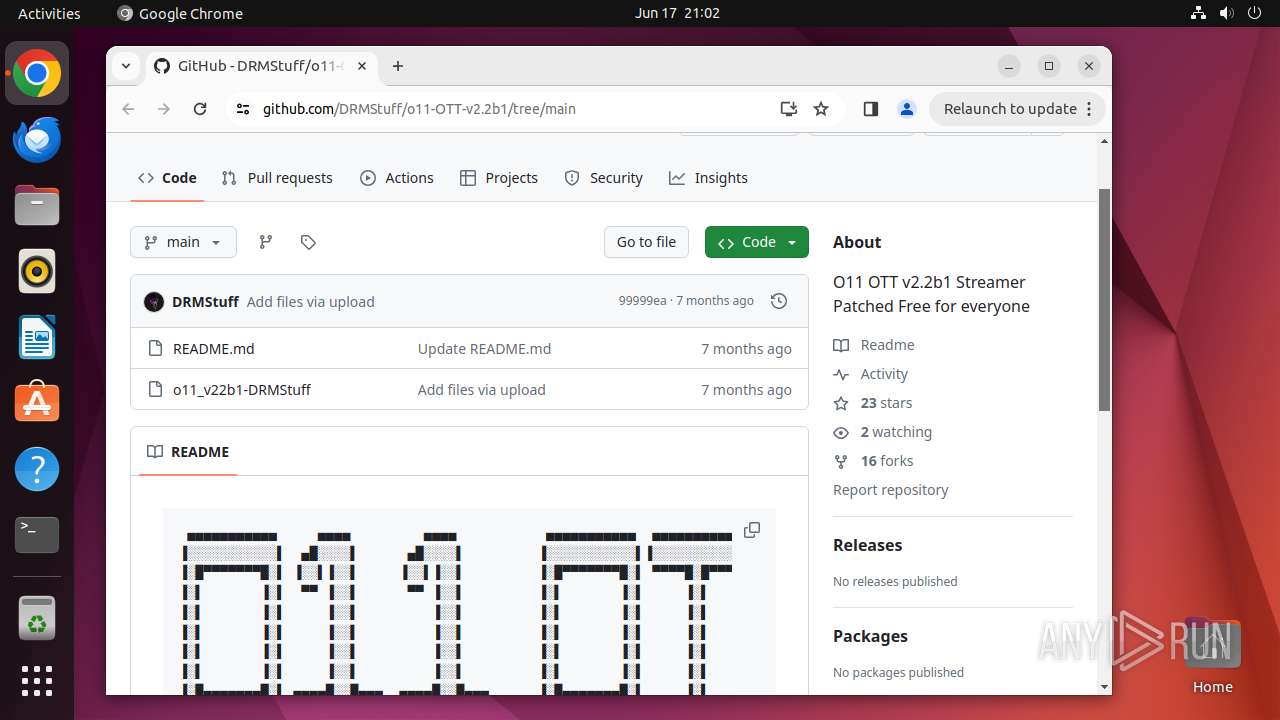Install app icon in the address bar
1280x720 pixels.
[789, 109]
